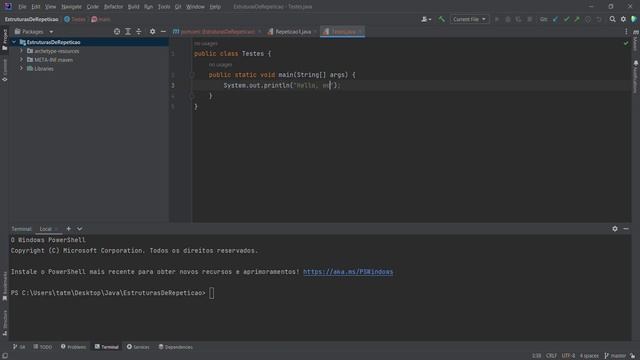Hide the Terminal tool window

click(626, 229)
